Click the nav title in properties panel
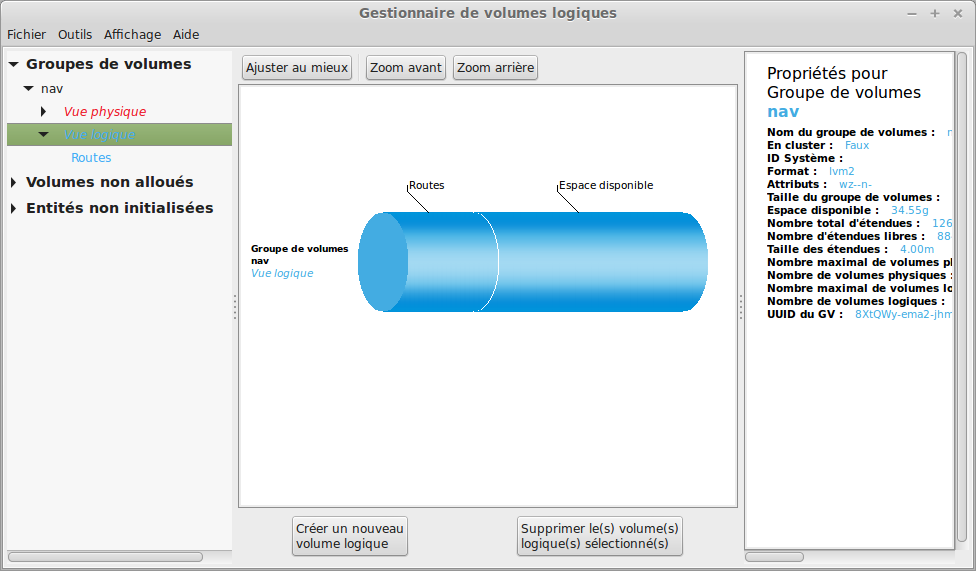This screenshot has height=571, width=976. click(x=783, y=111)
